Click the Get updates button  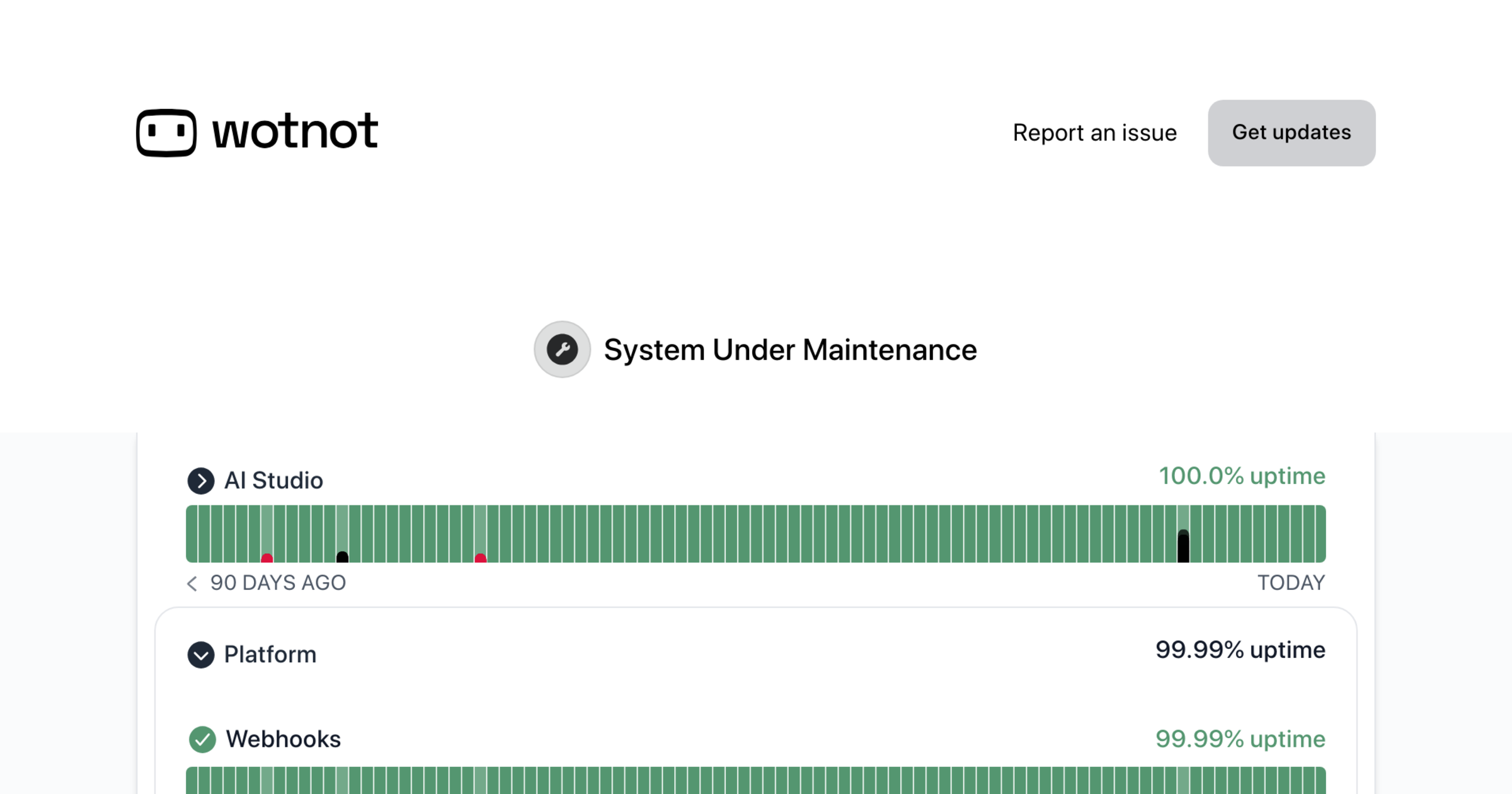click(1291, 132)
